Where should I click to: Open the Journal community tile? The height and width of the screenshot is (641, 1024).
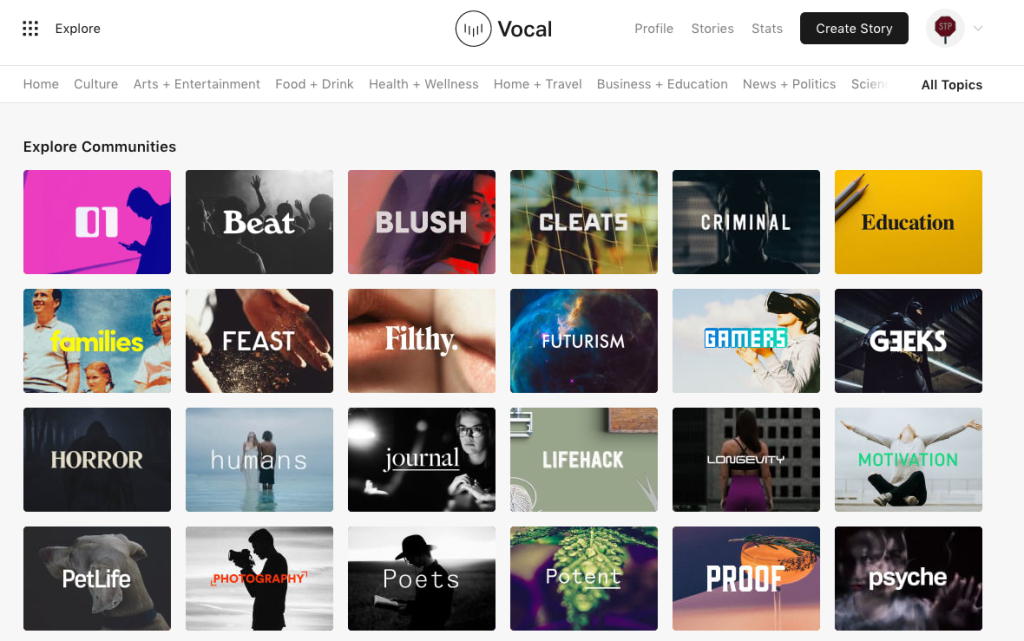click(421, 460)
